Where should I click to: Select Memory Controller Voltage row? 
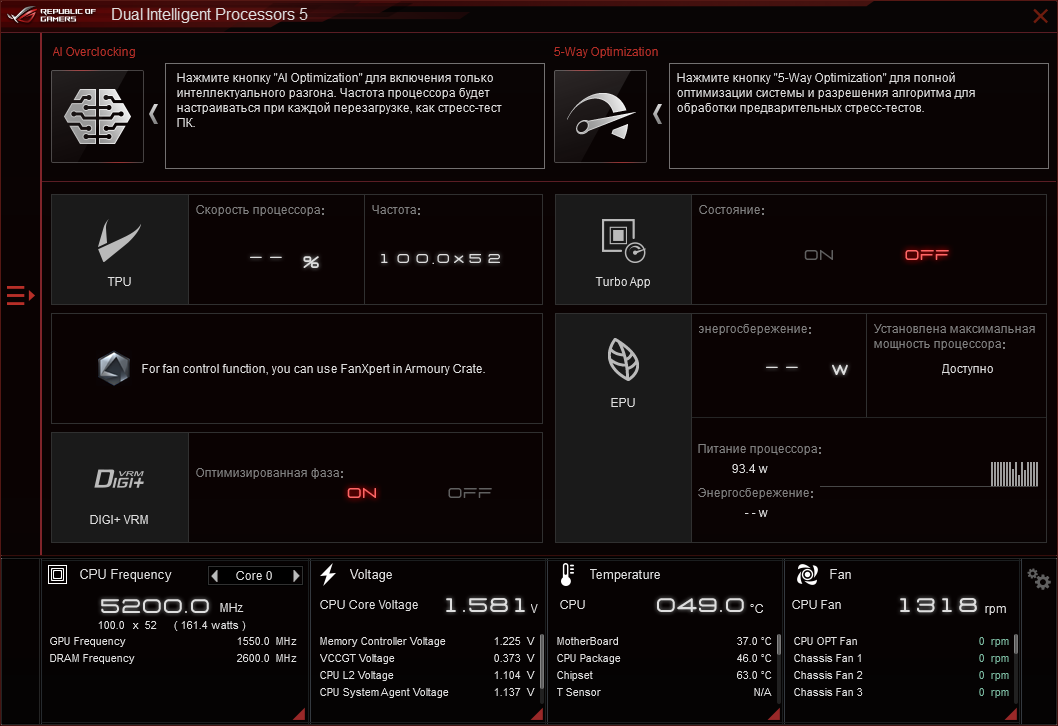click(426, 642)
